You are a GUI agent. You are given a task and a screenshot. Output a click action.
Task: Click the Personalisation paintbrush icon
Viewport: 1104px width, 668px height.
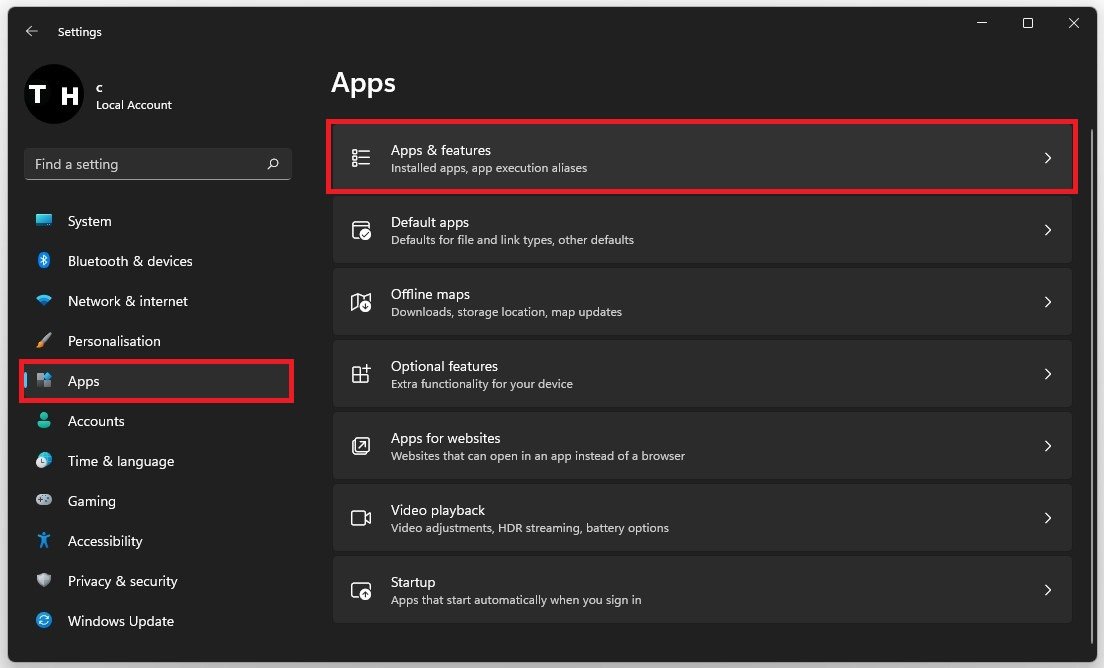click(x=44, y=341)
